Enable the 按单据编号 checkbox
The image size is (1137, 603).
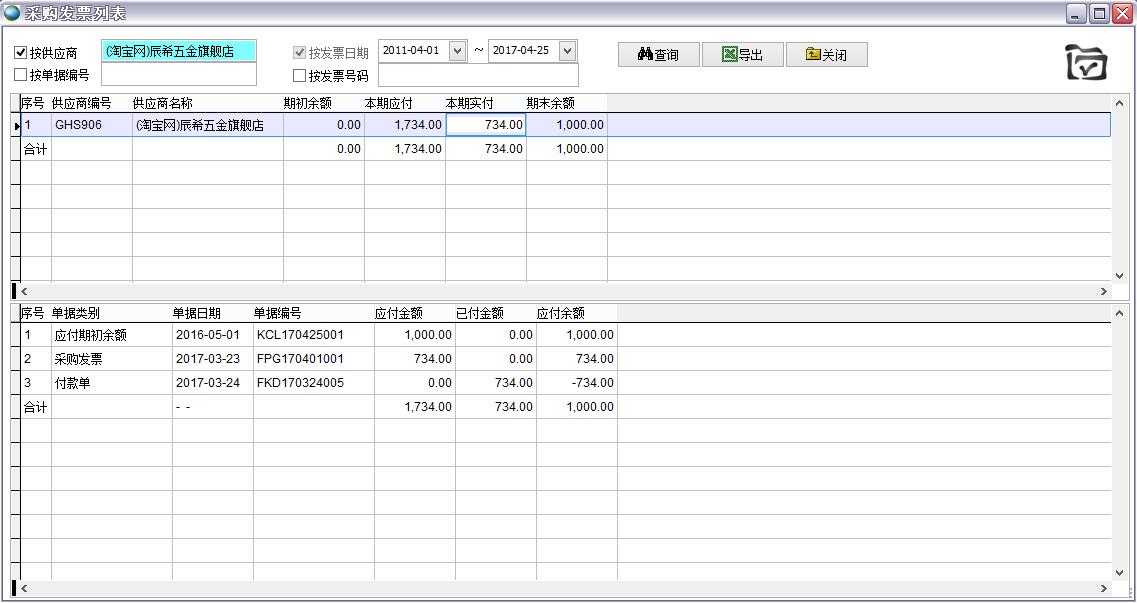pyautogui.click(x=21, y=75)
